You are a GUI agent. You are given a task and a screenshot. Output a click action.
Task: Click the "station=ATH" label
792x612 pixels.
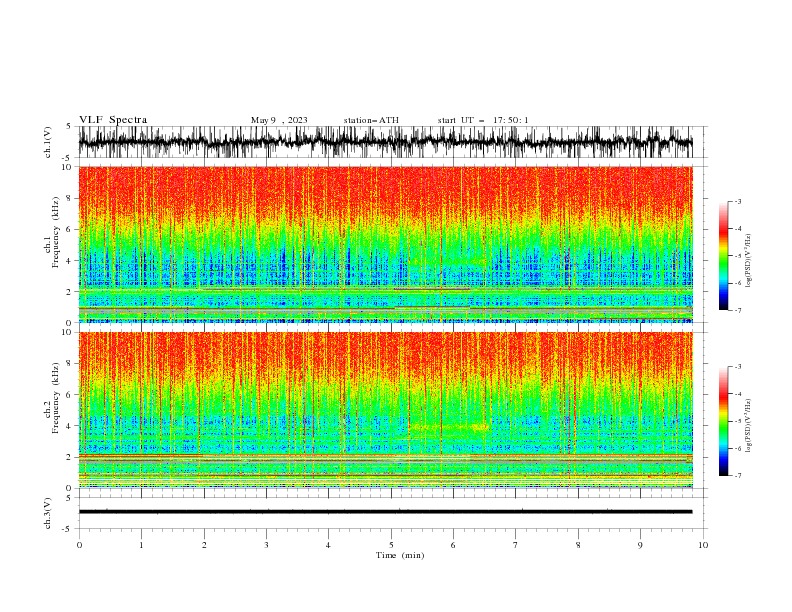(x=371, y=120)
